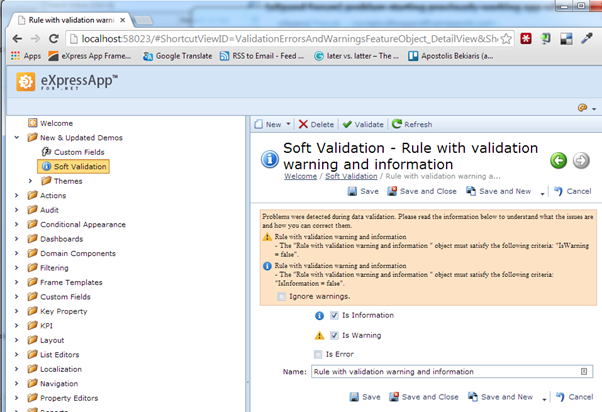The width and height of the screenshot is (602, 412).
Task: Reload the page with refresh icon
Action: click(54, 38)
